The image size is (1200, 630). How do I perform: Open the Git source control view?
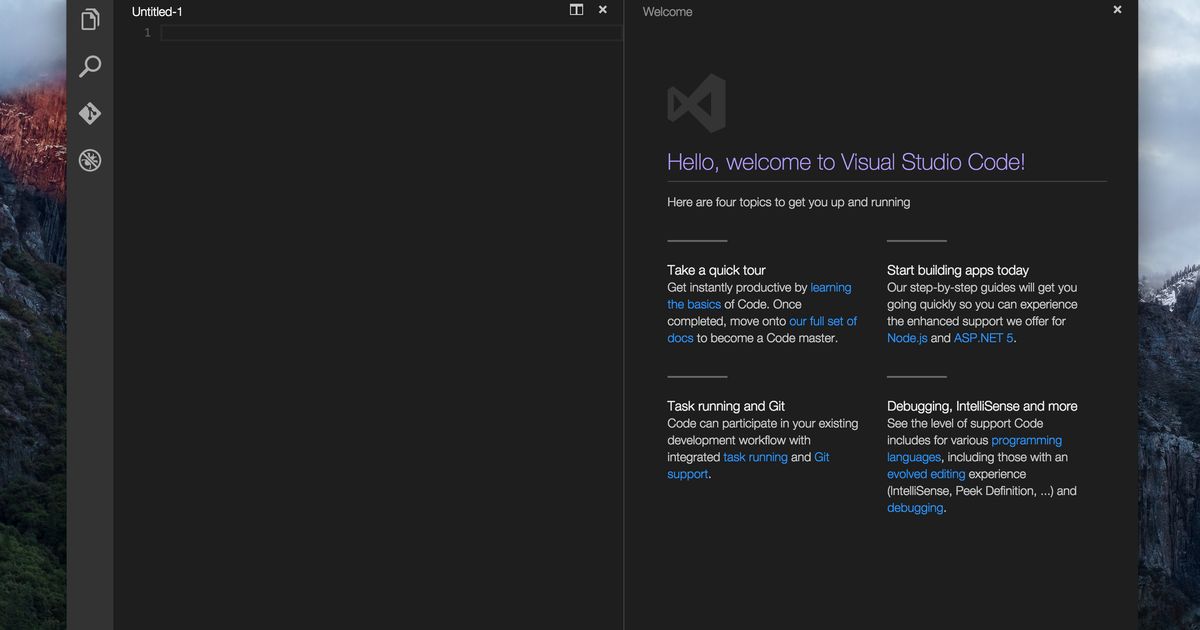(x=90, y=114)
